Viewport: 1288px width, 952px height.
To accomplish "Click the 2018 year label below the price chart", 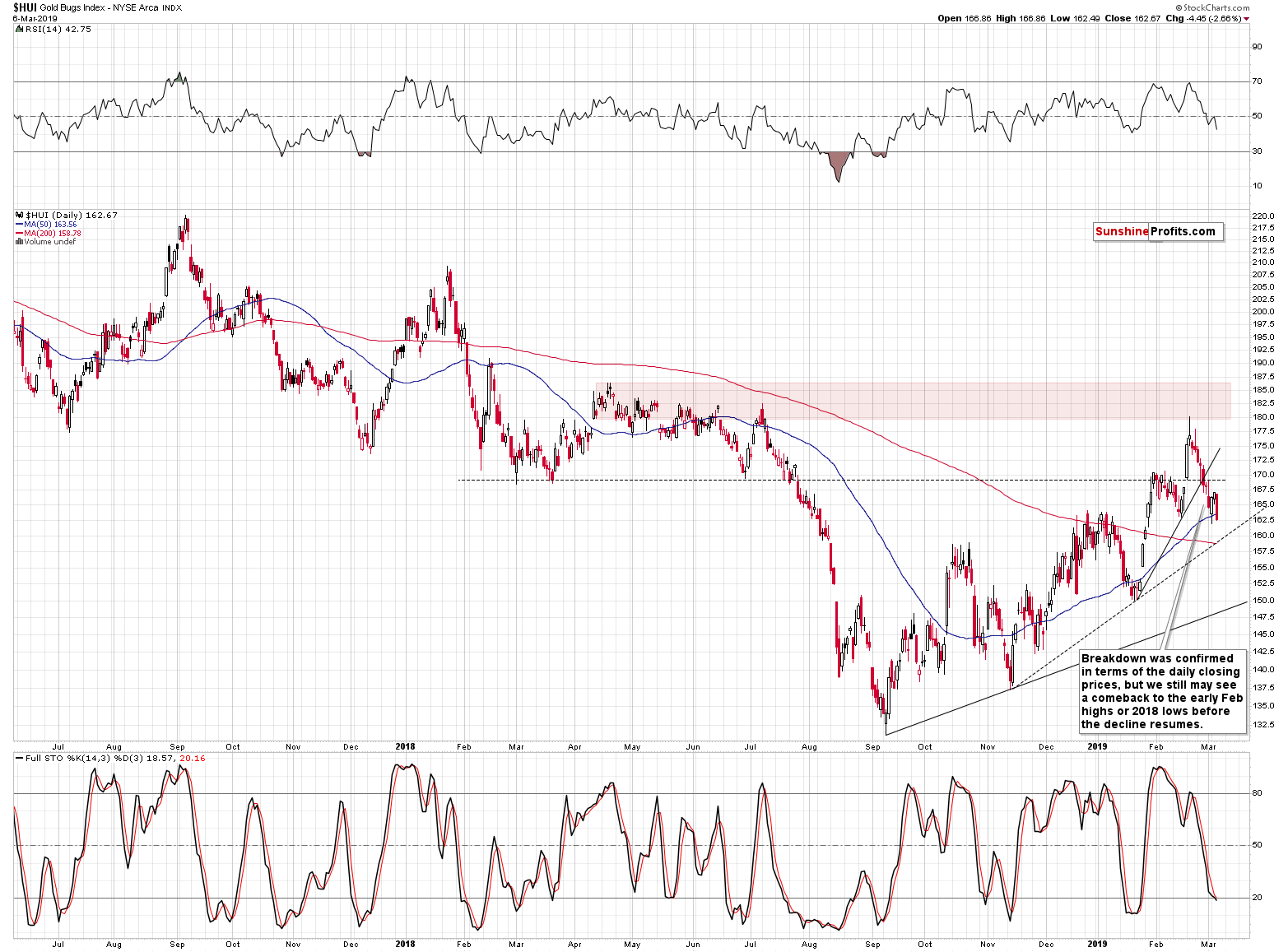I will click(405, 747).
